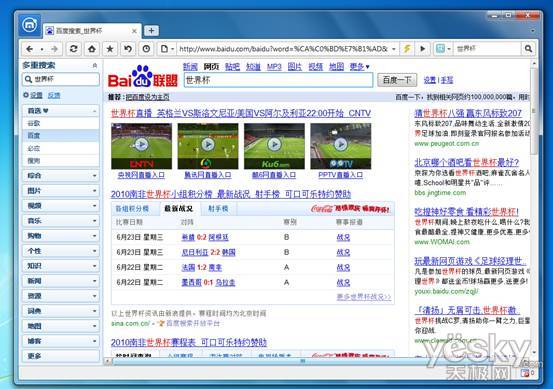553x389 pixels.
Task: Open the address bar history dropdown
Action: [394, 49]
